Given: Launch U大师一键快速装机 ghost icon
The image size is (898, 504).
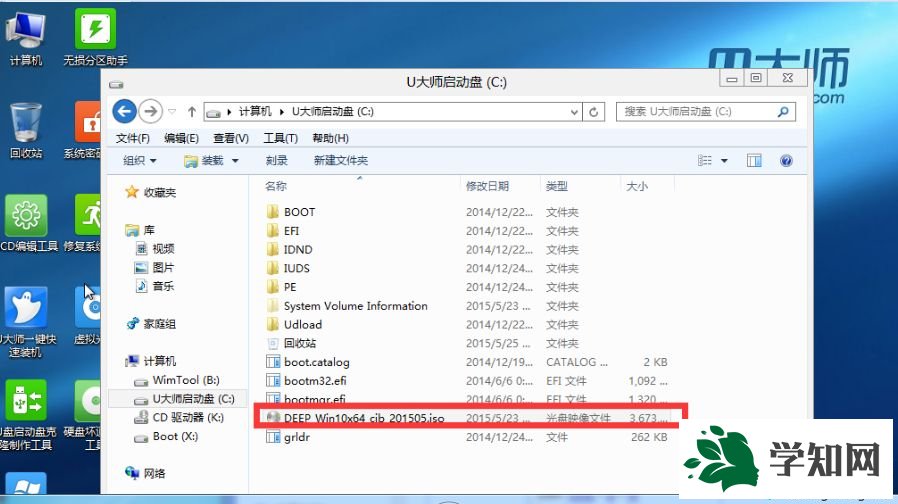Looking at the screenshot, I should [26, 322].
